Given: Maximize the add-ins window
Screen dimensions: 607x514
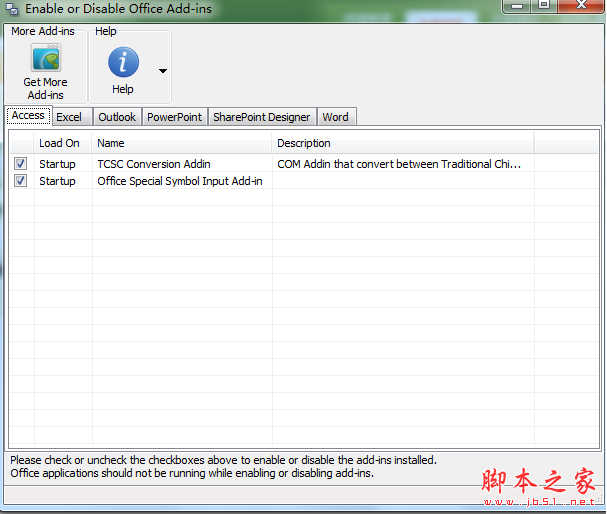Looking at the screenshot, I should [x=544, y=5].
